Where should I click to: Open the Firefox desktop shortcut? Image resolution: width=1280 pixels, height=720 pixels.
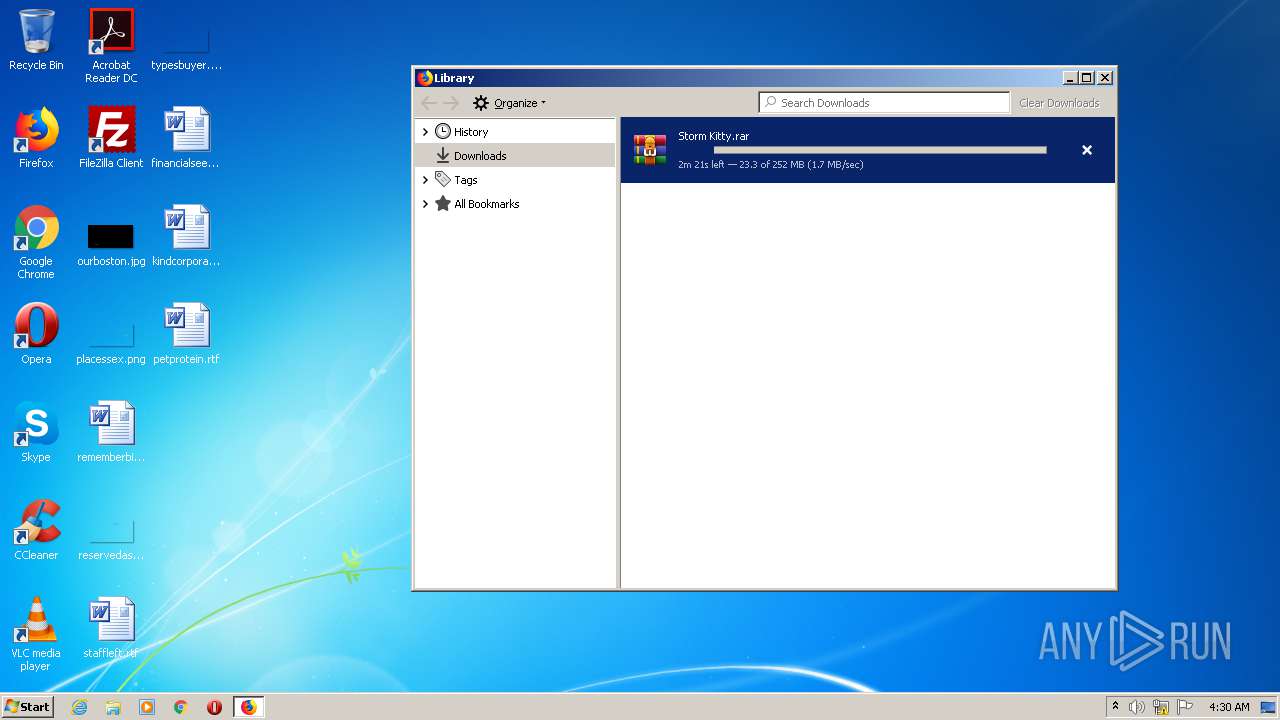[x=36, y=138]
